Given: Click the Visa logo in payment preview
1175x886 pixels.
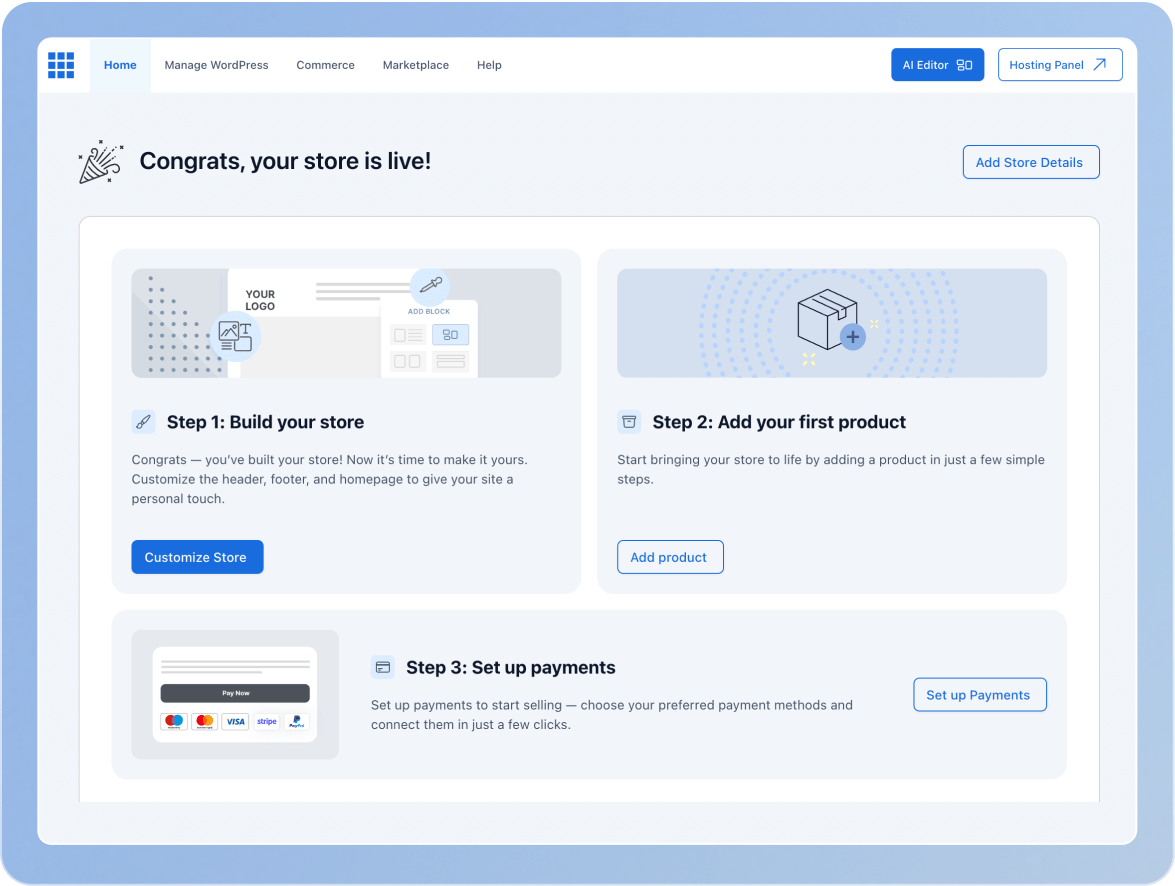Looking at the screenshot, I should point(235,721).
